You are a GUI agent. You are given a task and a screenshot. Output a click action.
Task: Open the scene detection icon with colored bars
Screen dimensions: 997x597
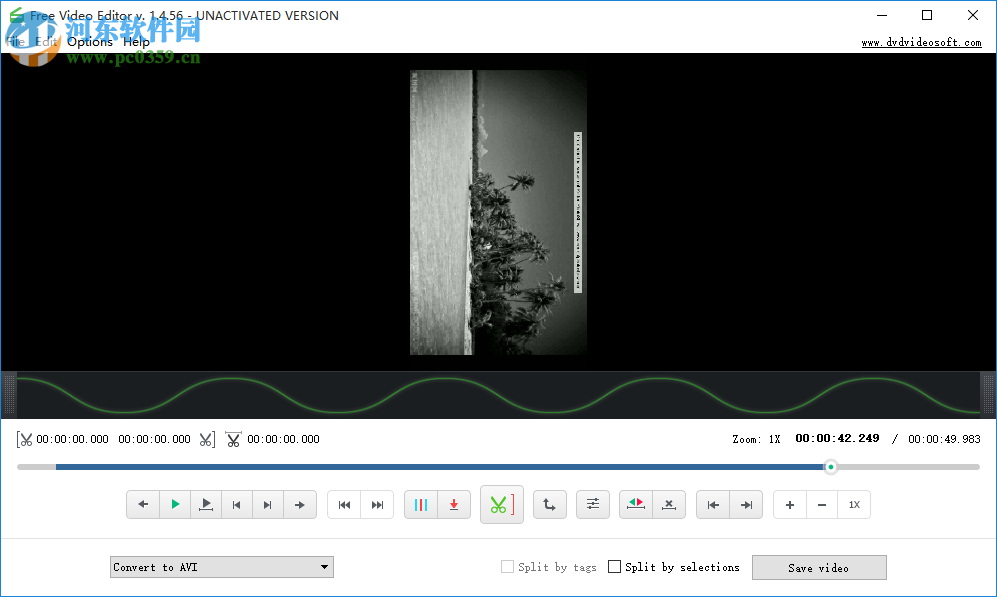coord(421,504)
